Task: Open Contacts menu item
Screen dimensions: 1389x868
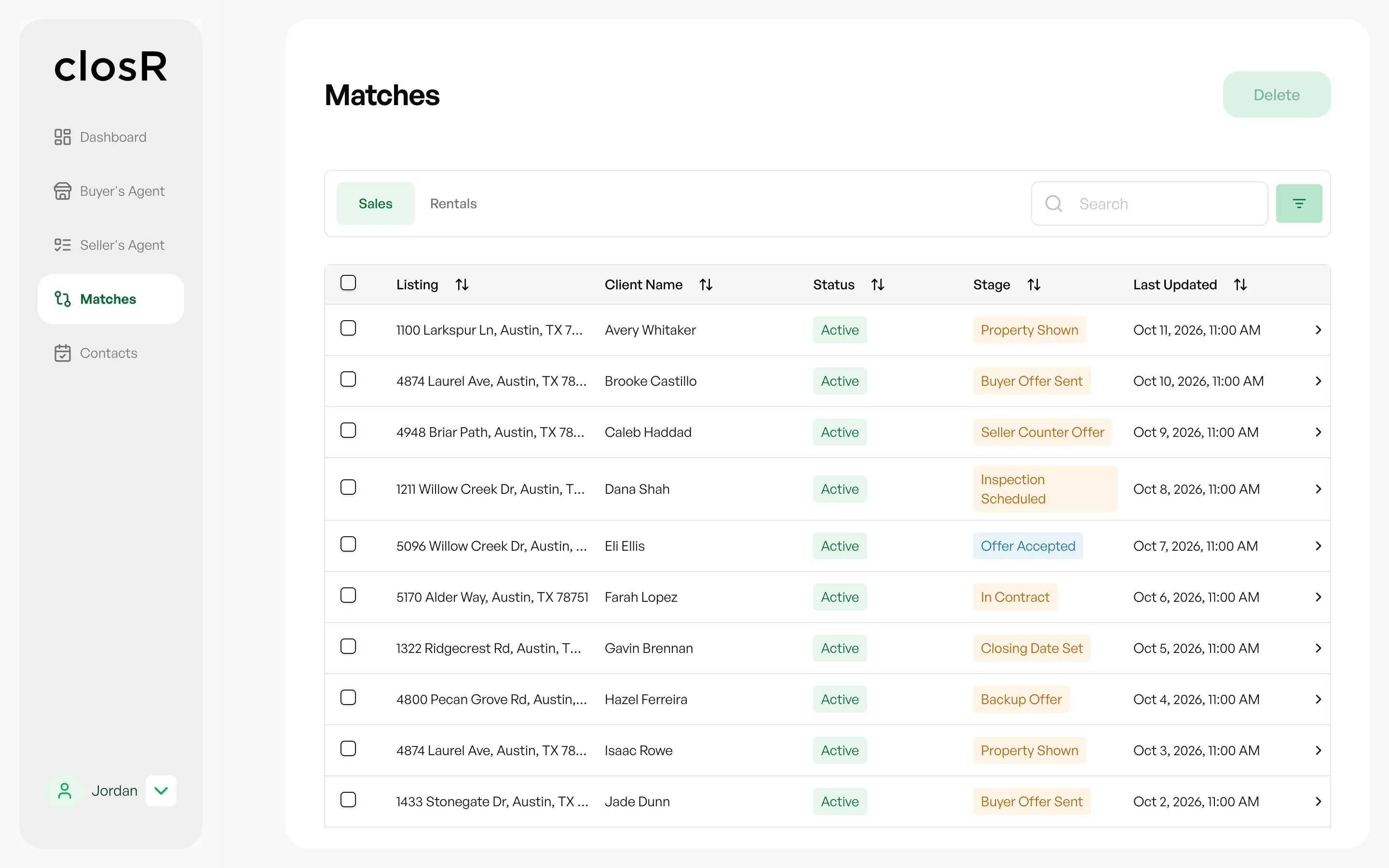Action: click(111, 353)
